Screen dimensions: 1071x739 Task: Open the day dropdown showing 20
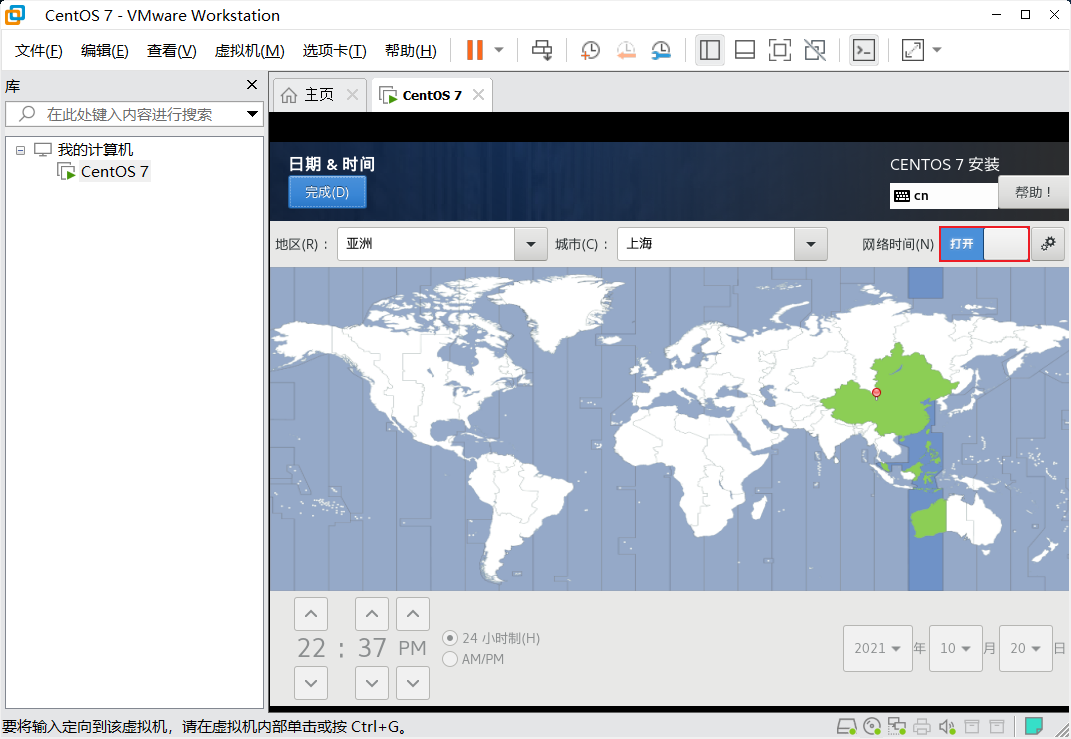(x=1025, y=648)
